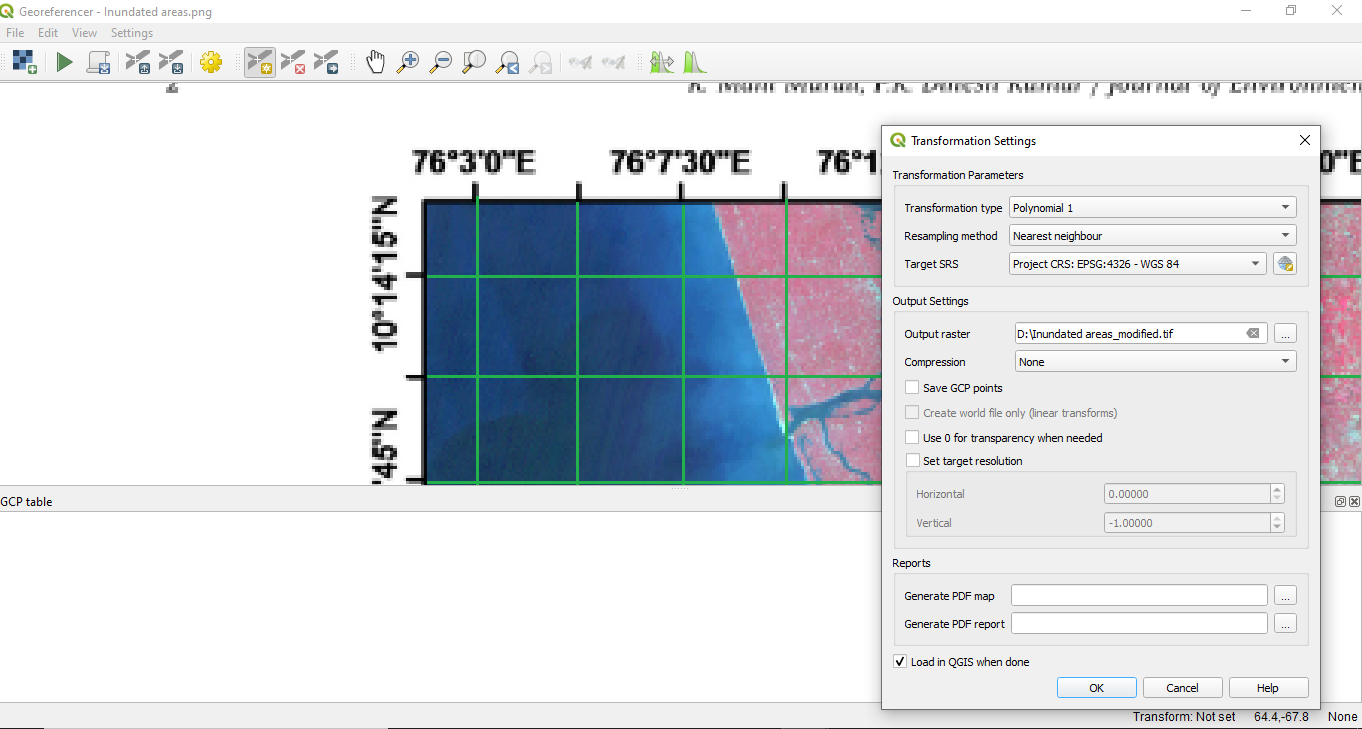This screenshot has width=1362, height=729.
Task: Cancel the Transformation Settings dialog
Action: 1182,687
